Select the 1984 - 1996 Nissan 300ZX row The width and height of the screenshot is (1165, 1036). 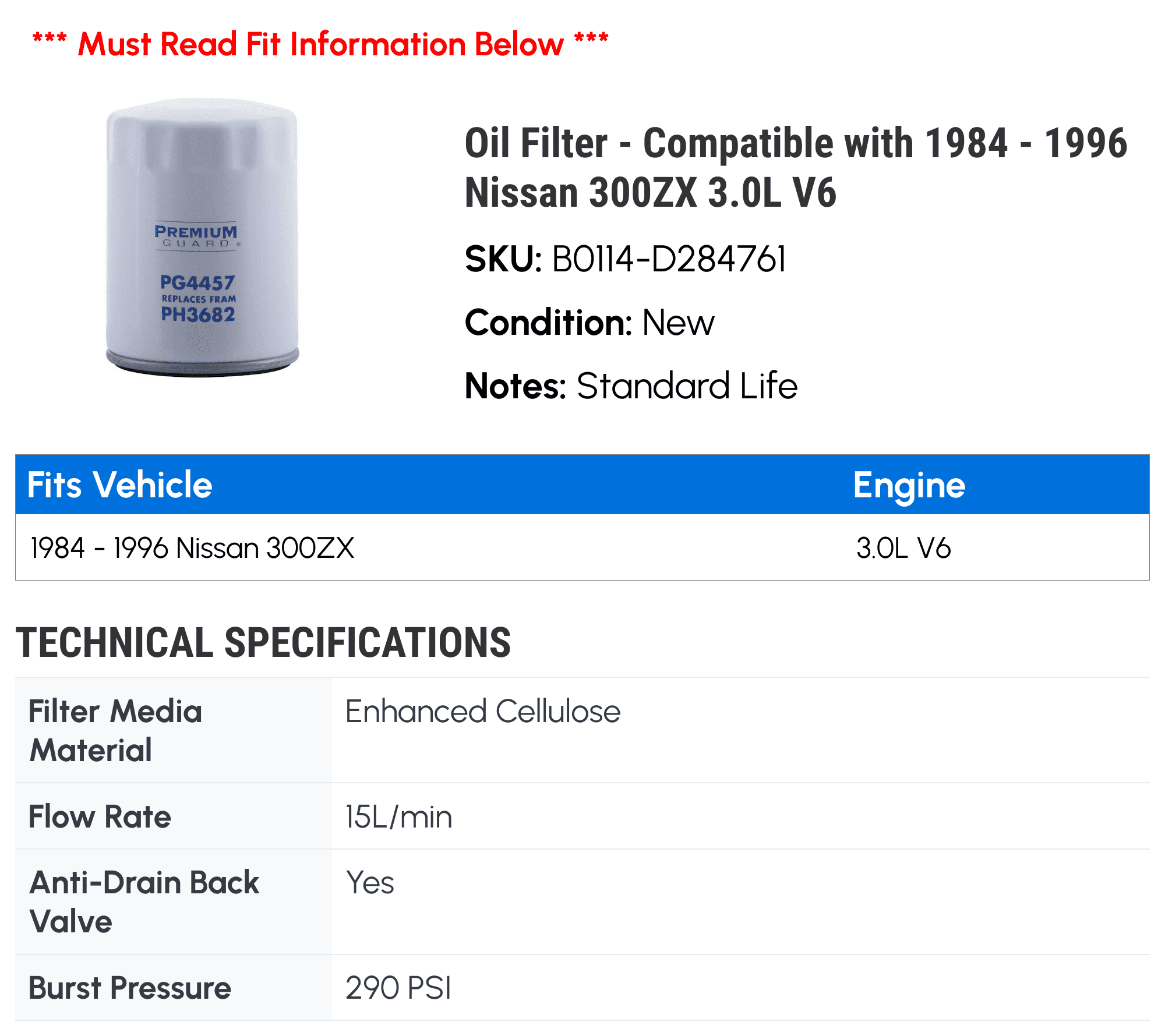click(582, 548)
